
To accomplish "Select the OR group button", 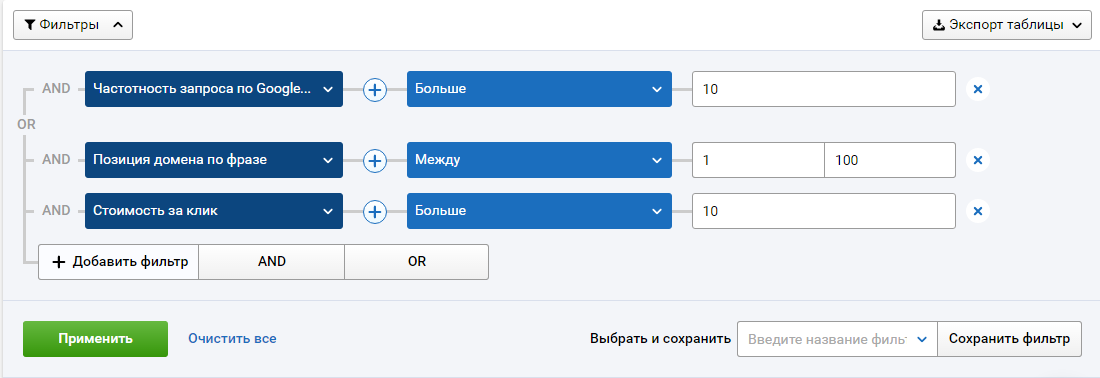I will coord(417,262).
